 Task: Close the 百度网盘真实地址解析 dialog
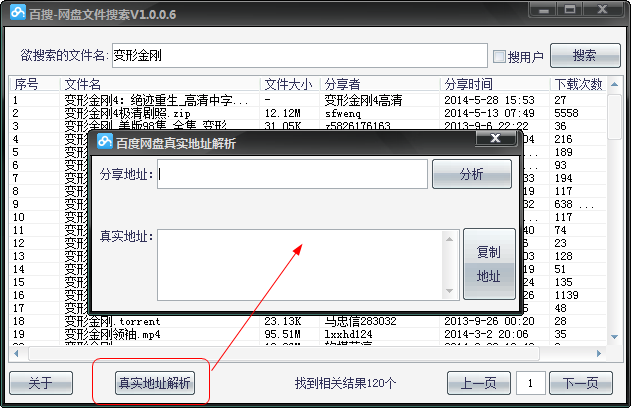point(495,138)
